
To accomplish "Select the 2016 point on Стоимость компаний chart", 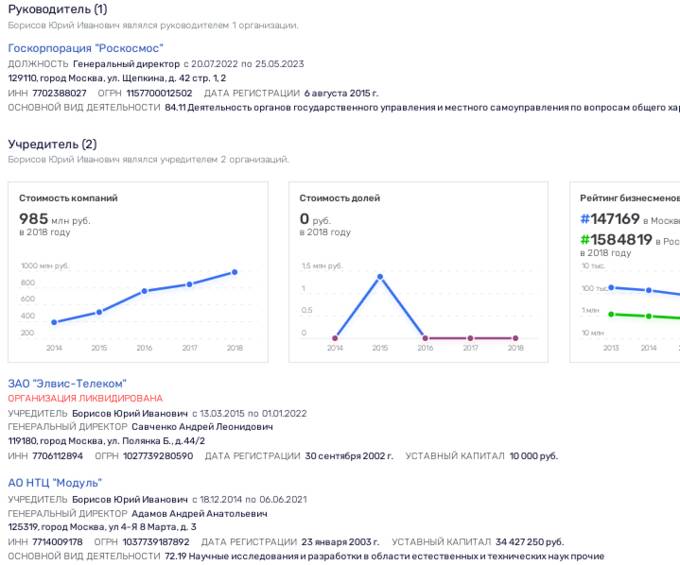I will pos(145,291).
